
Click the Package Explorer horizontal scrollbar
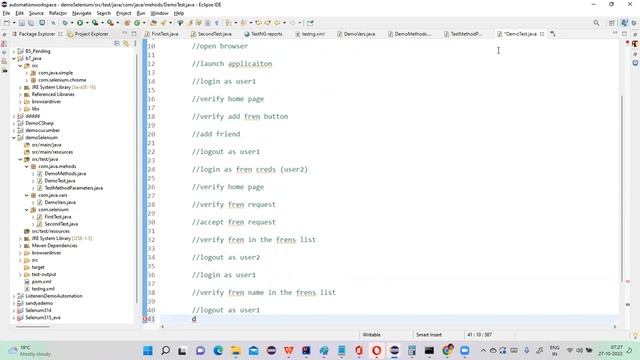click(x=32, y=326)
